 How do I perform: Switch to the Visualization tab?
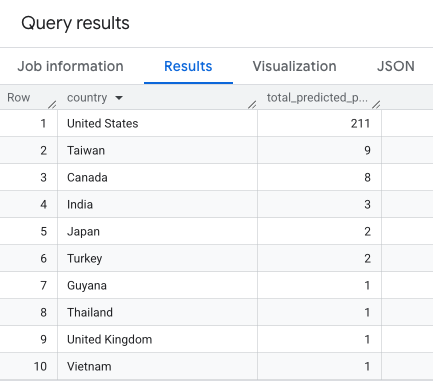294,66
